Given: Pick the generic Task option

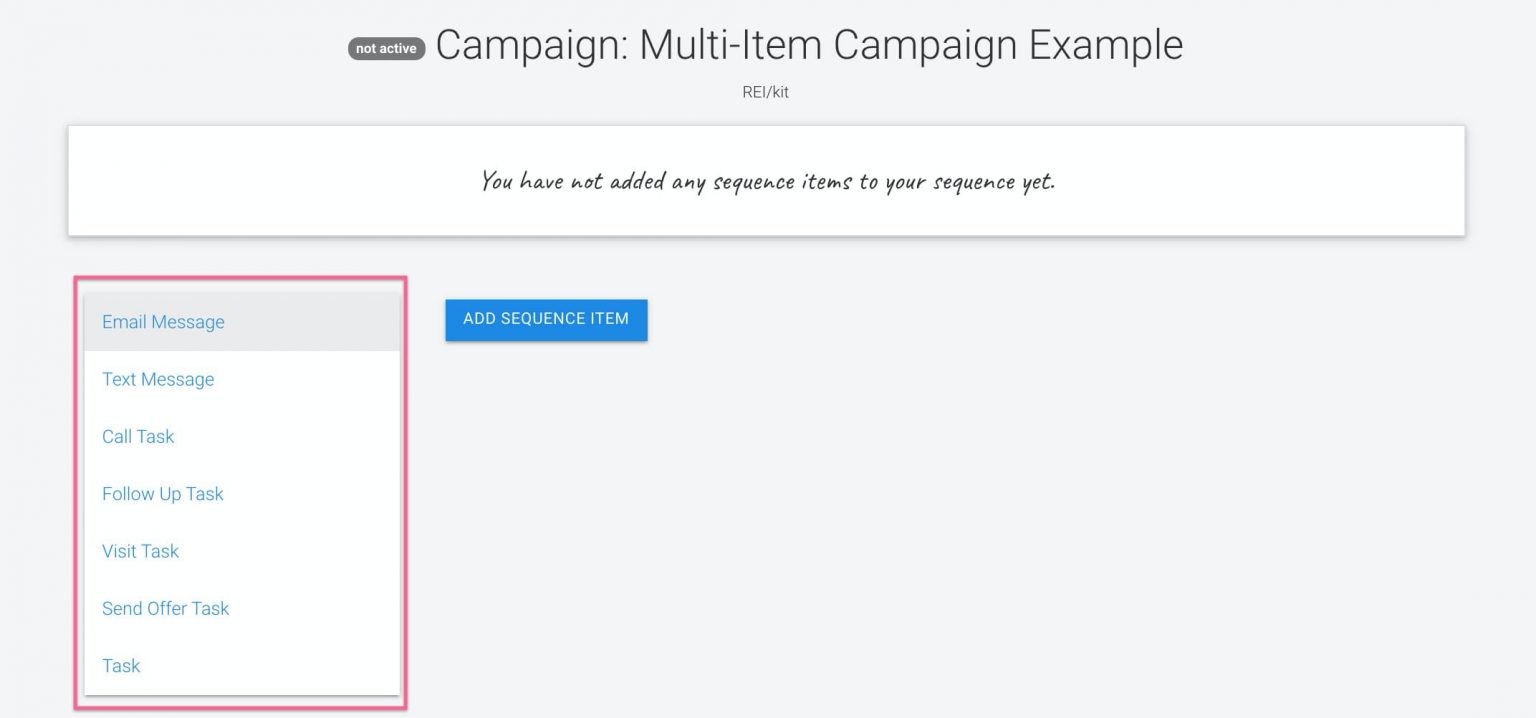Looking at the screenshot, I should (120, 665).
